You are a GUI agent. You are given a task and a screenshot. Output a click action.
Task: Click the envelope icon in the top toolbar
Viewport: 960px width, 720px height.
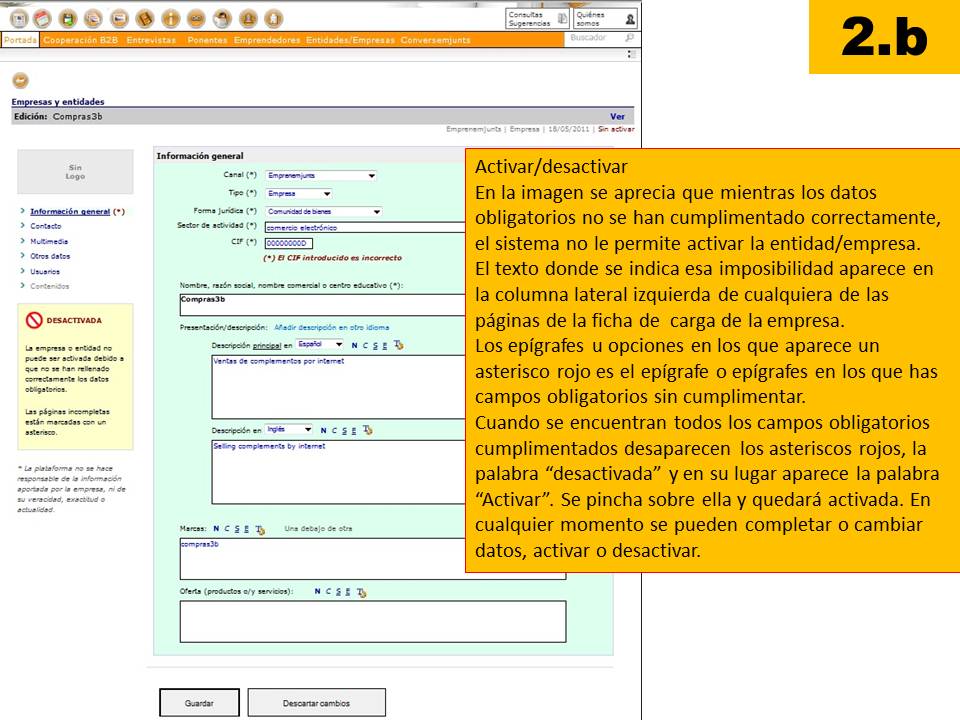point(93,17)
